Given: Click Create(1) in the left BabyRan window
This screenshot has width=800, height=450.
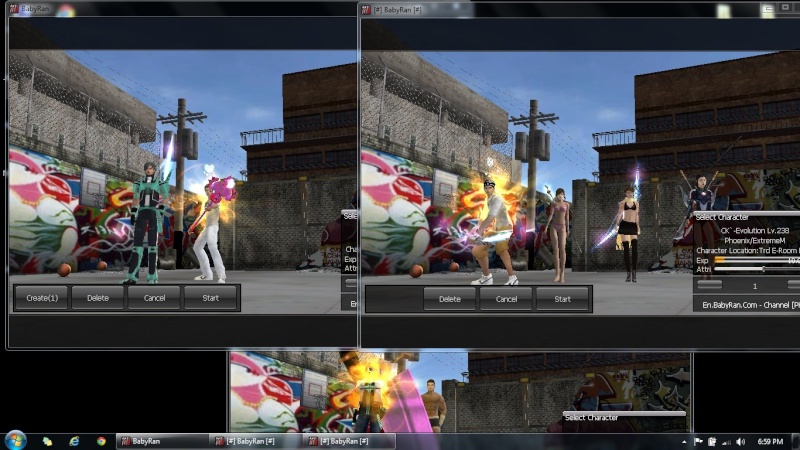Looking at the screenshot, I should 41,298.
